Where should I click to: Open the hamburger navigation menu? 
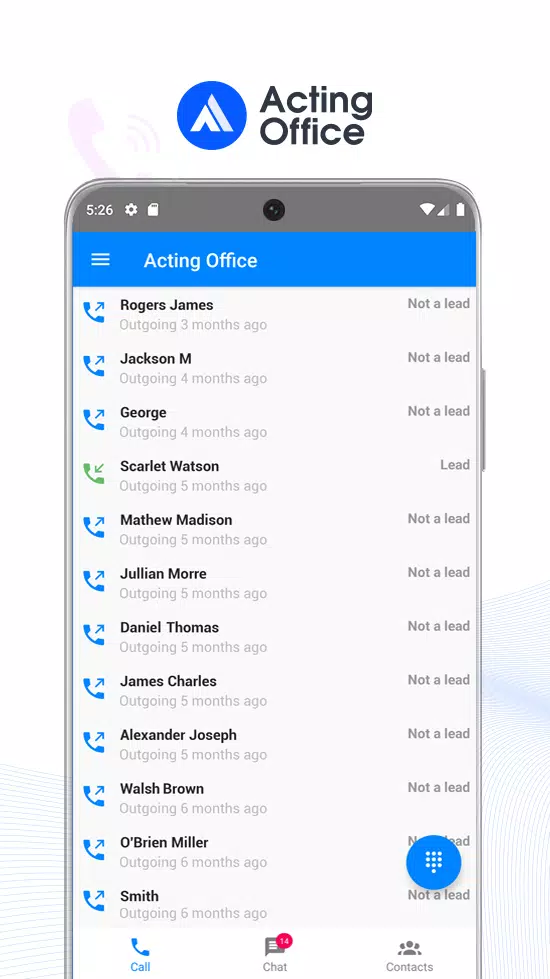pos(101,260)
